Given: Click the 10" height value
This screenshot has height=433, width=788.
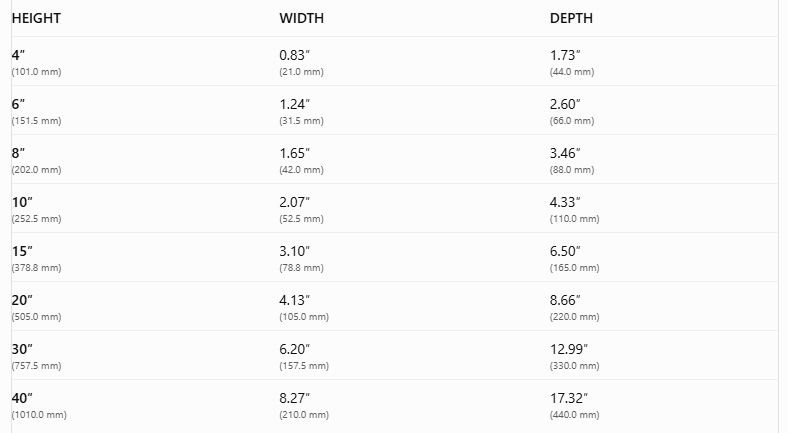Looking at the screenshot, I should point(22,202).
